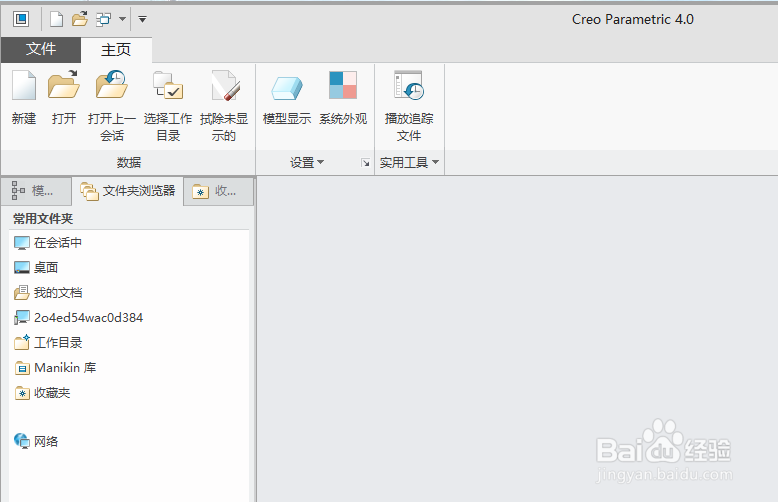The height and width of the screenshot is (502, 778).
Task: Click the quick access open folder icon
Action: tap(80, 19)
